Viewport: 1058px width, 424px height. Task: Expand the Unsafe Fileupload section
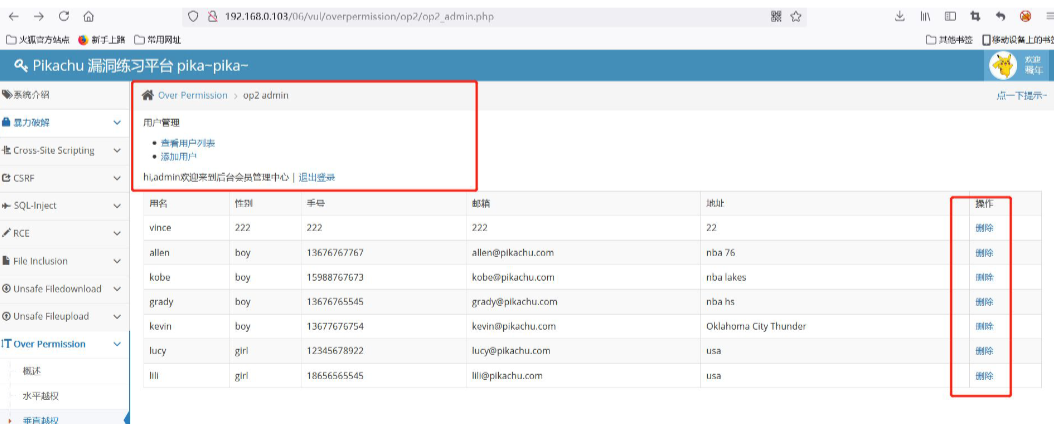tap(62, 316)
